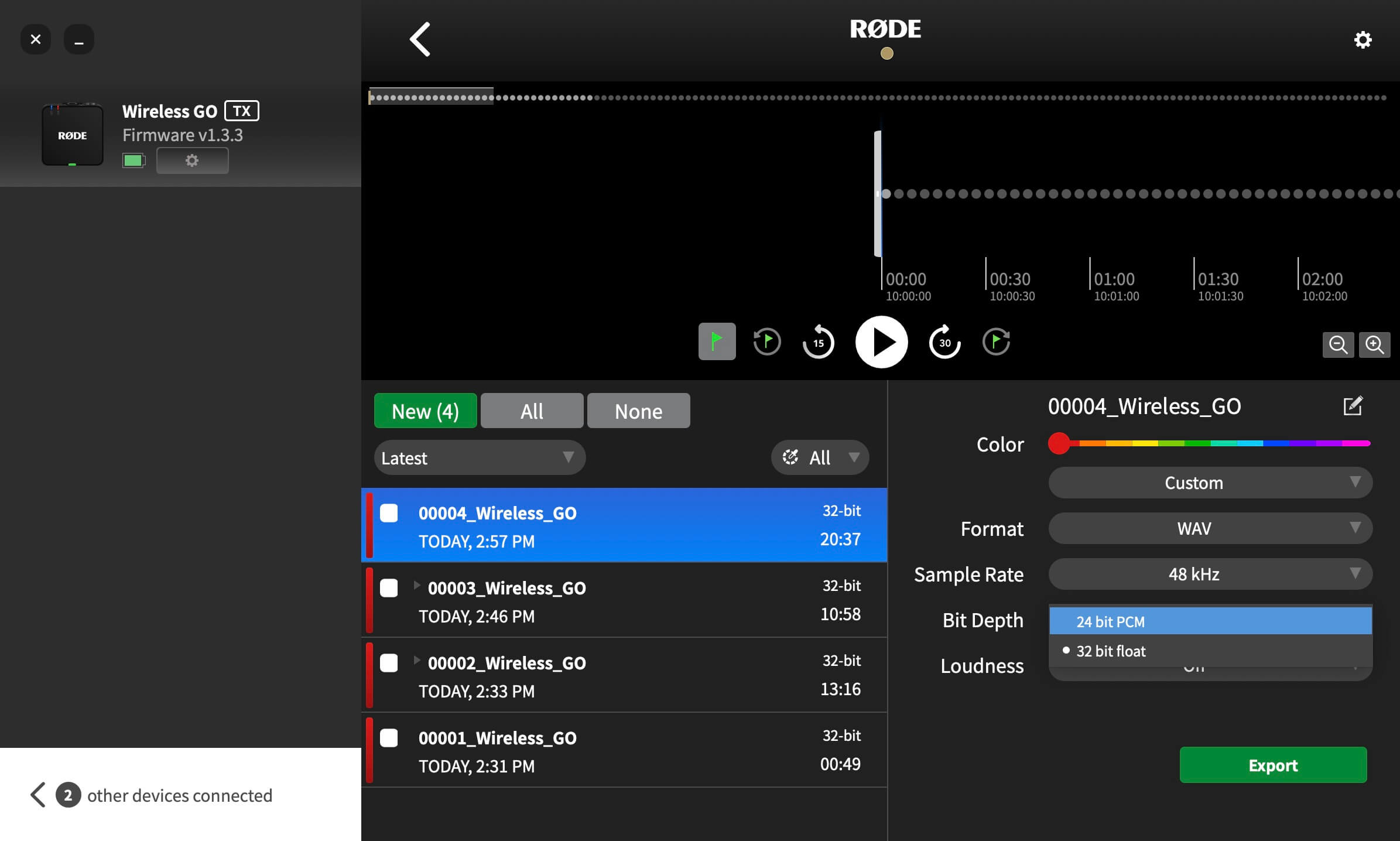Go back using the top back arrow
Image resolution: width=1400 pixels, height=841 pixels.
420,39
